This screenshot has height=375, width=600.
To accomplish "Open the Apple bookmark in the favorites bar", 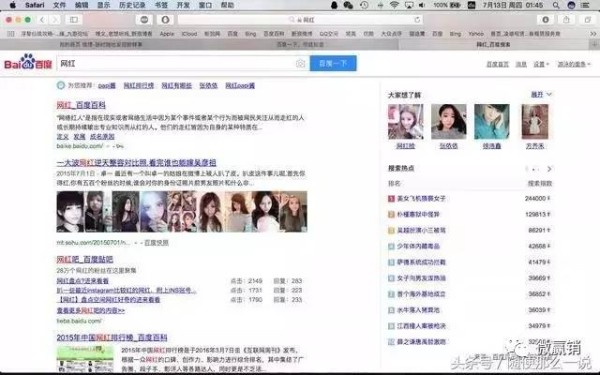I will click(x=167, y=34).
